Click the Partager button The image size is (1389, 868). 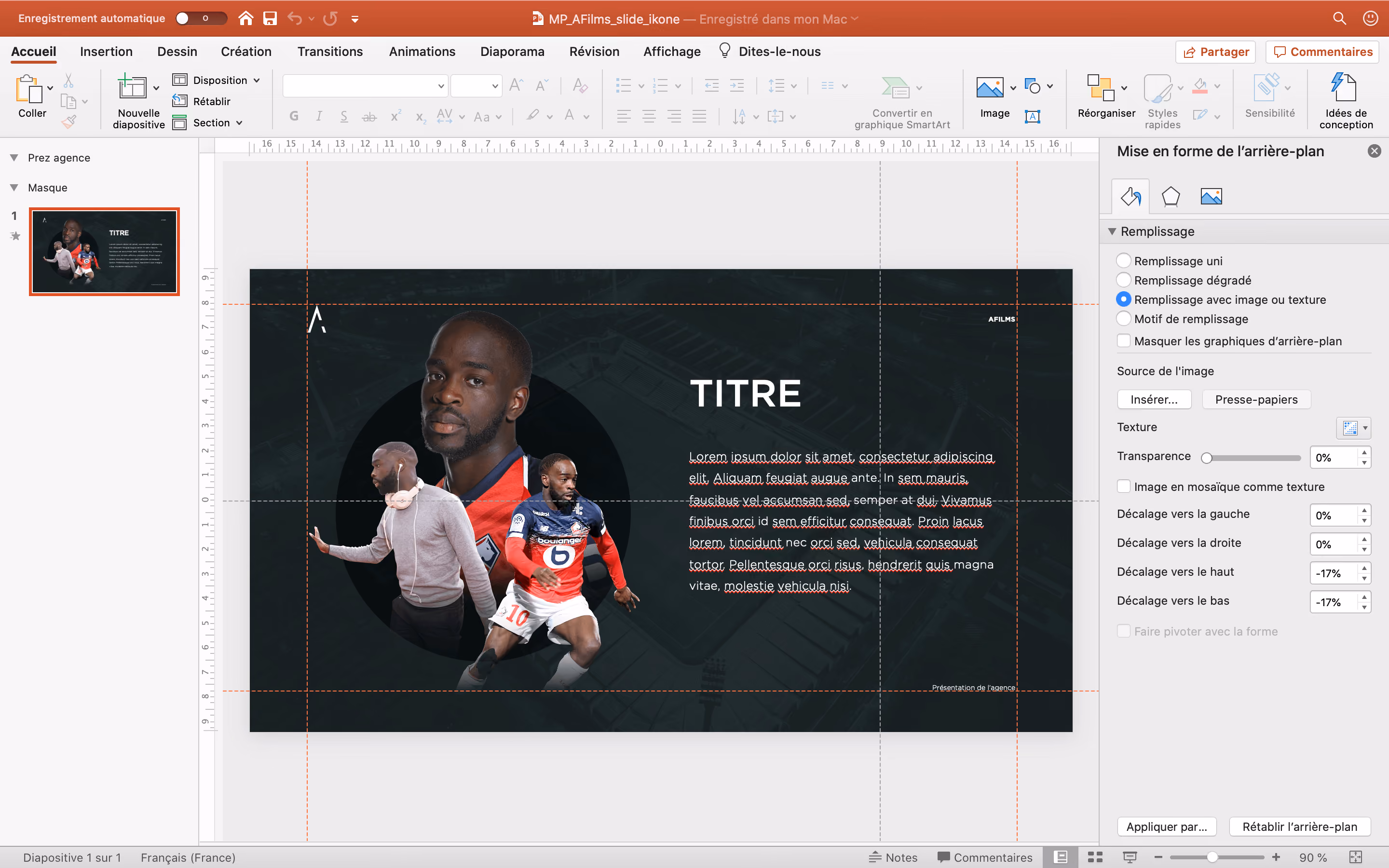[x=1216, y=52]
